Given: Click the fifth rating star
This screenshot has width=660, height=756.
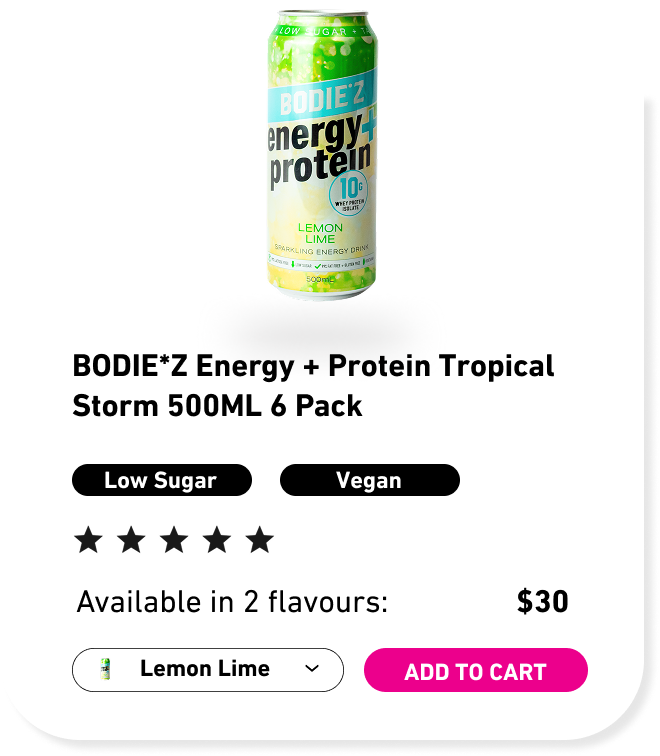Looking at the screenshot, I should pos(259,539).
